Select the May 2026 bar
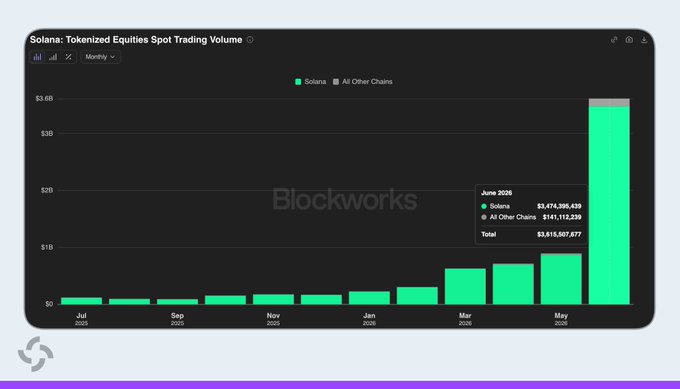This screenshot has width=680, height=389. 561,279
